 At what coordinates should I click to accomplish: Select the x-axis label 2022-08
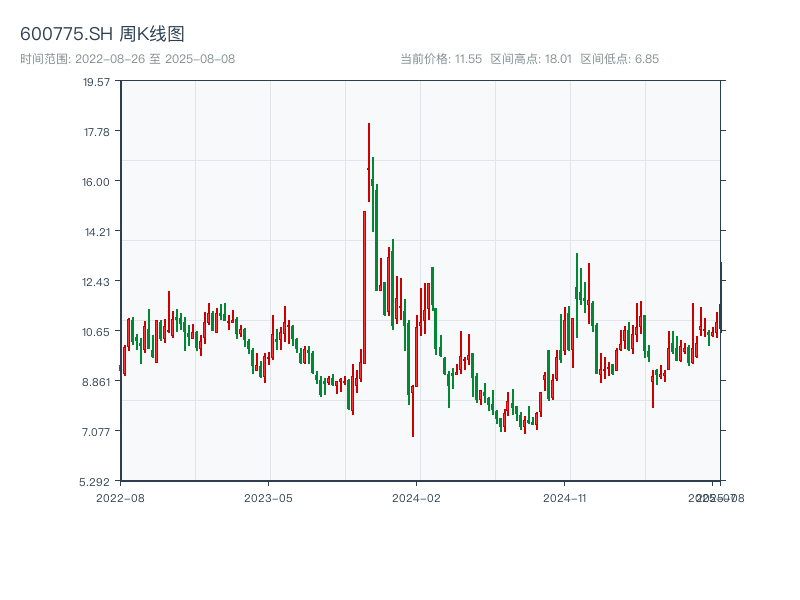click(x=120, y=498)
